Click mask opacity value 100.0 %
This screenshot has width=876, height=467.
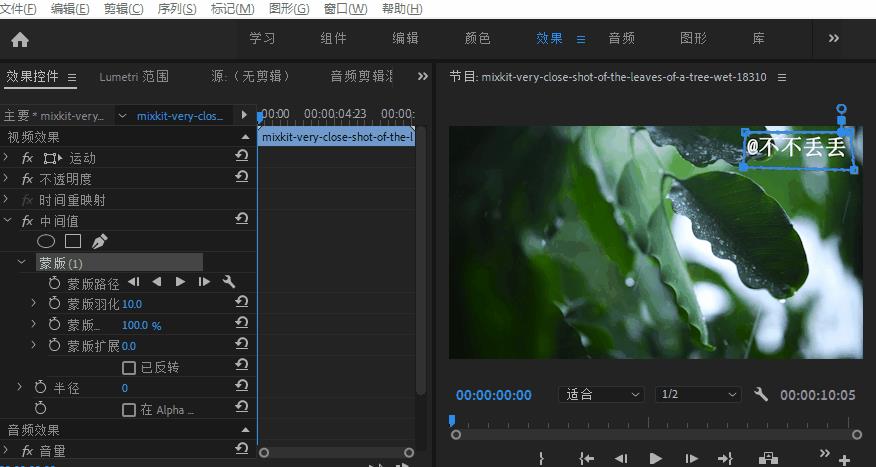(141, 325)
